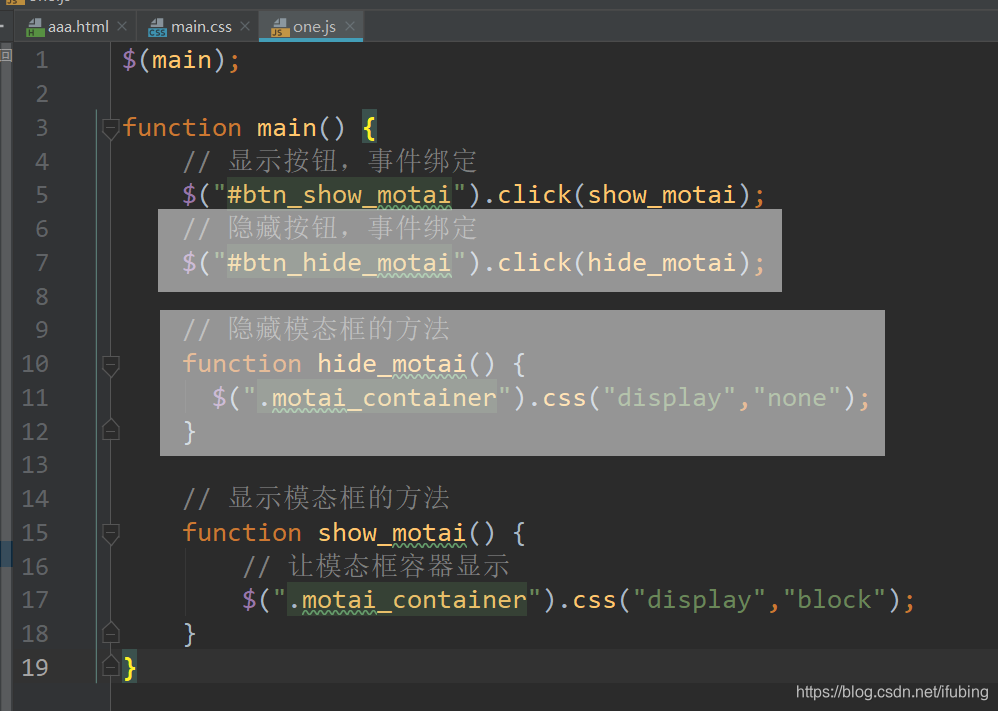Click the "$(main);" statement on line 1
Viewport: 998px width, 711px height.
pos(181,60)
